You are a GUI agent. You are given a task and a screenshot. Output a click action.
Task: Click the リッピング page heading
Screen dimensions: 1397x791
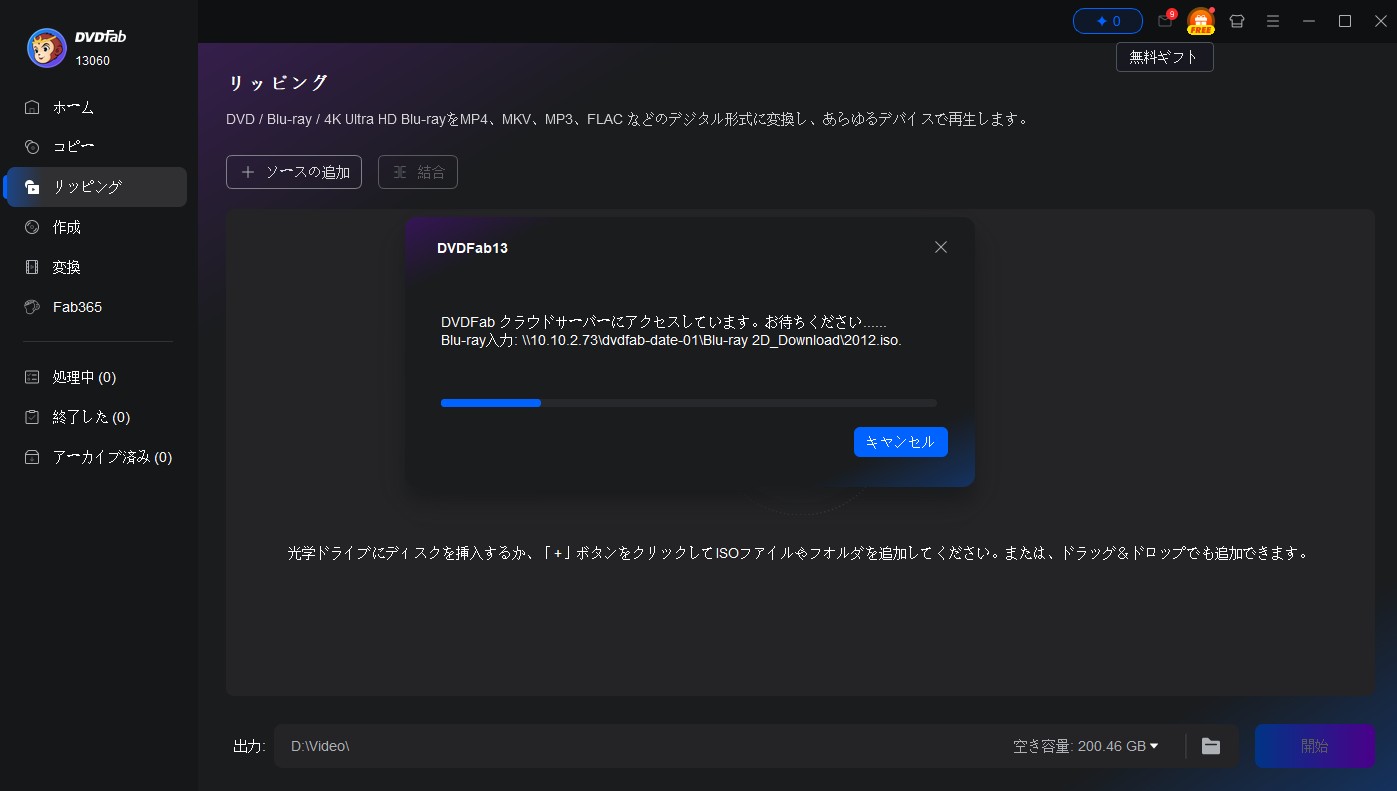278,82
